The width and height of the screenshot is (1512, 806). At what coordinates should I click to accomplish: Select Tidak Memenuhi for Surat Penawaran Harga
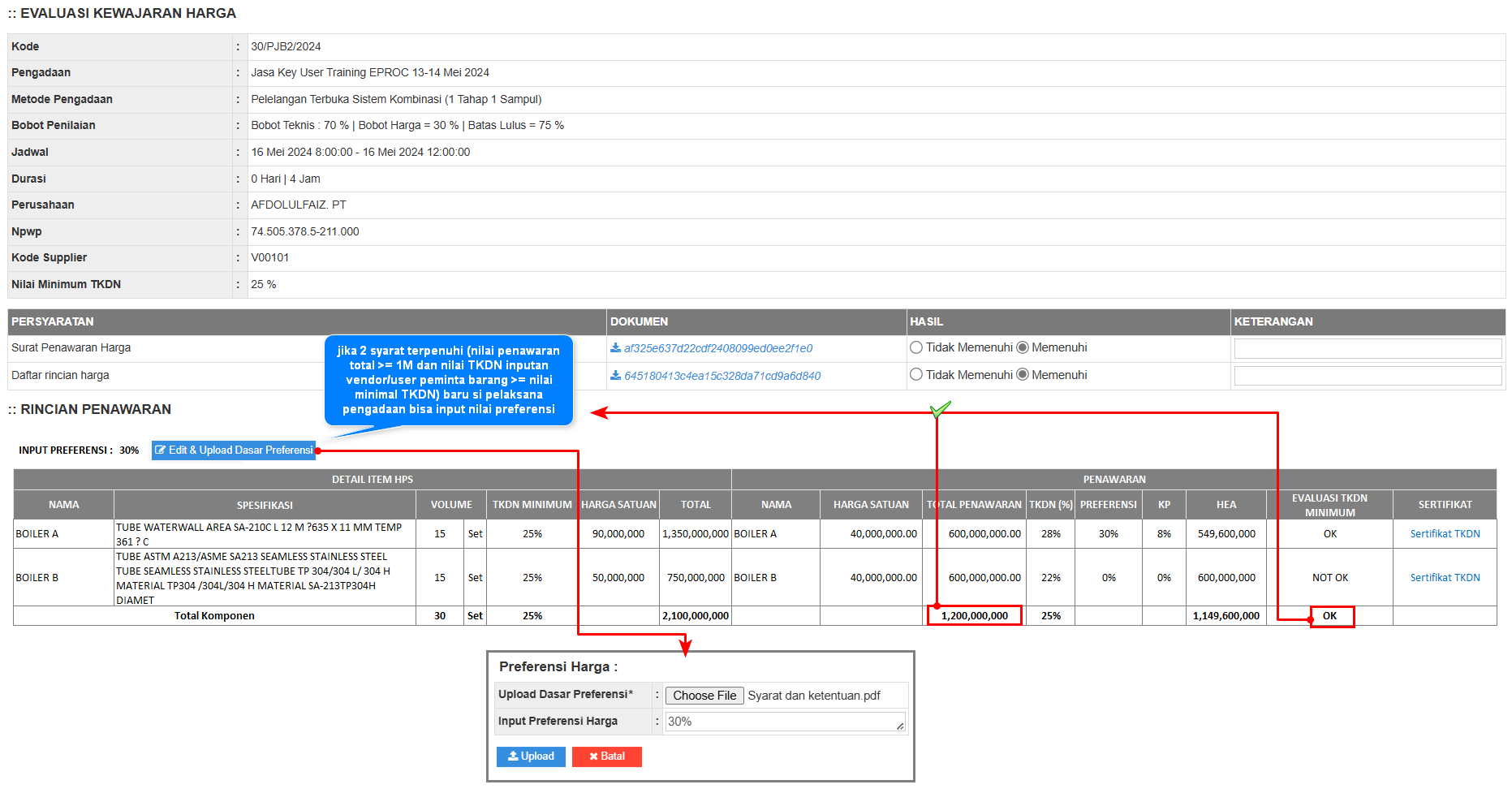click(x=916, y=347)
